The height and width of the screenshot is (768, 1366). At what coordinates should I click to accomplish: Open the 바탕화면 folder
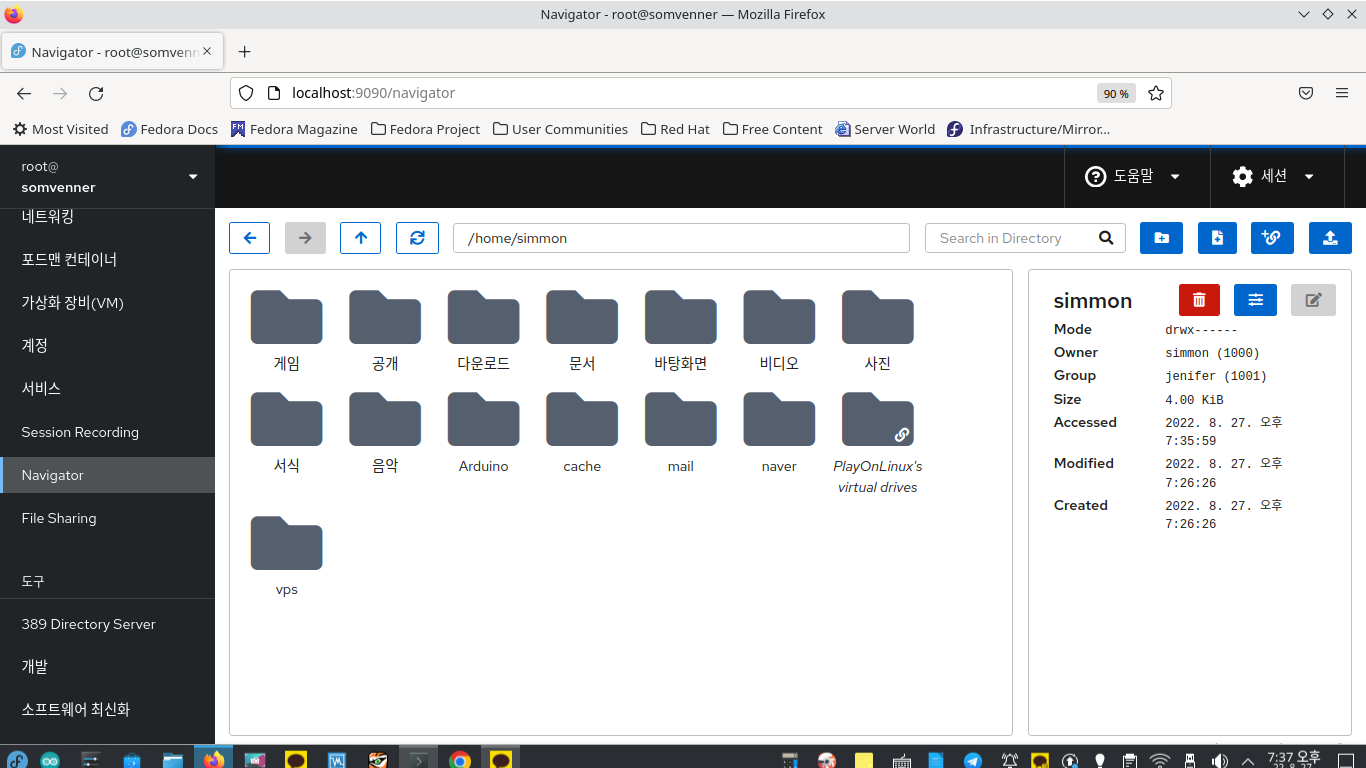point(681,331)
